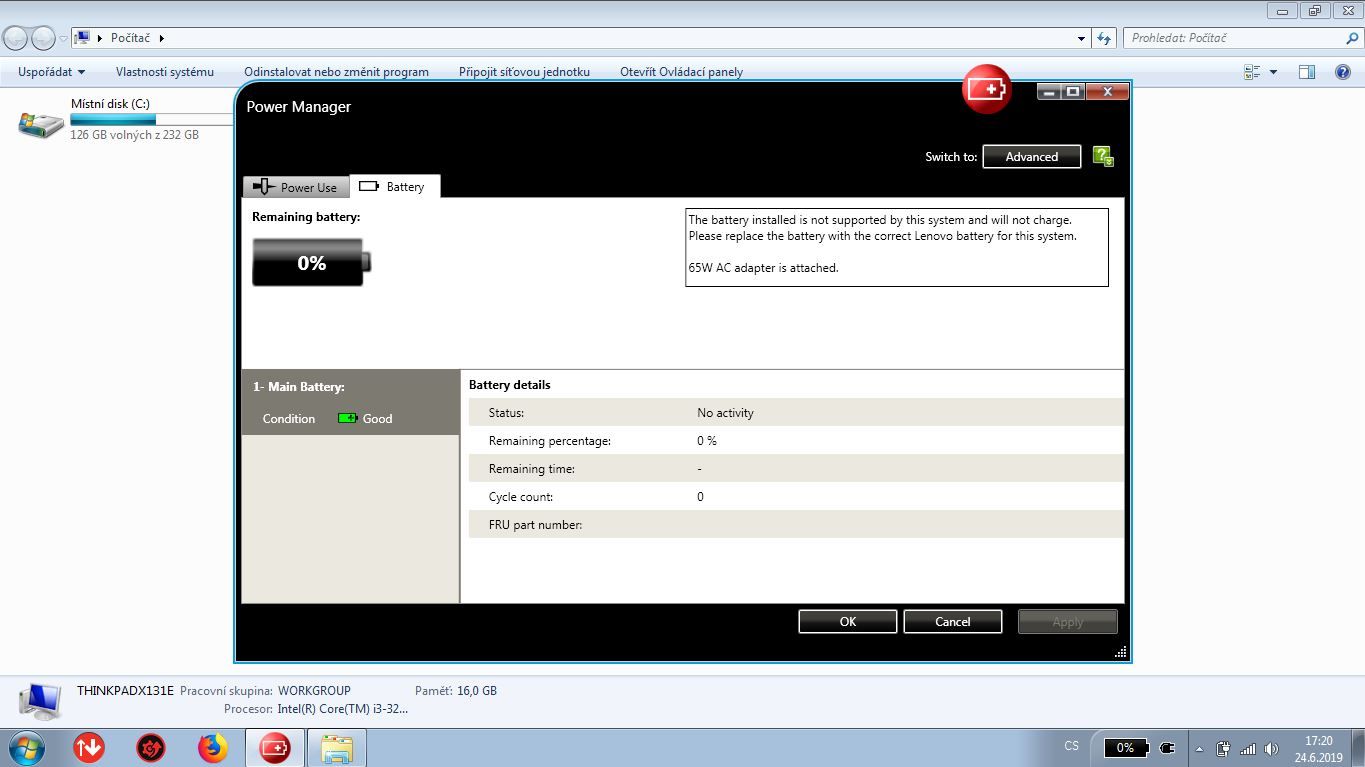Viewport: 1365px width, 767px height.
Task: Select the 1- Main Battery entry
Action: tap(351, 402)
